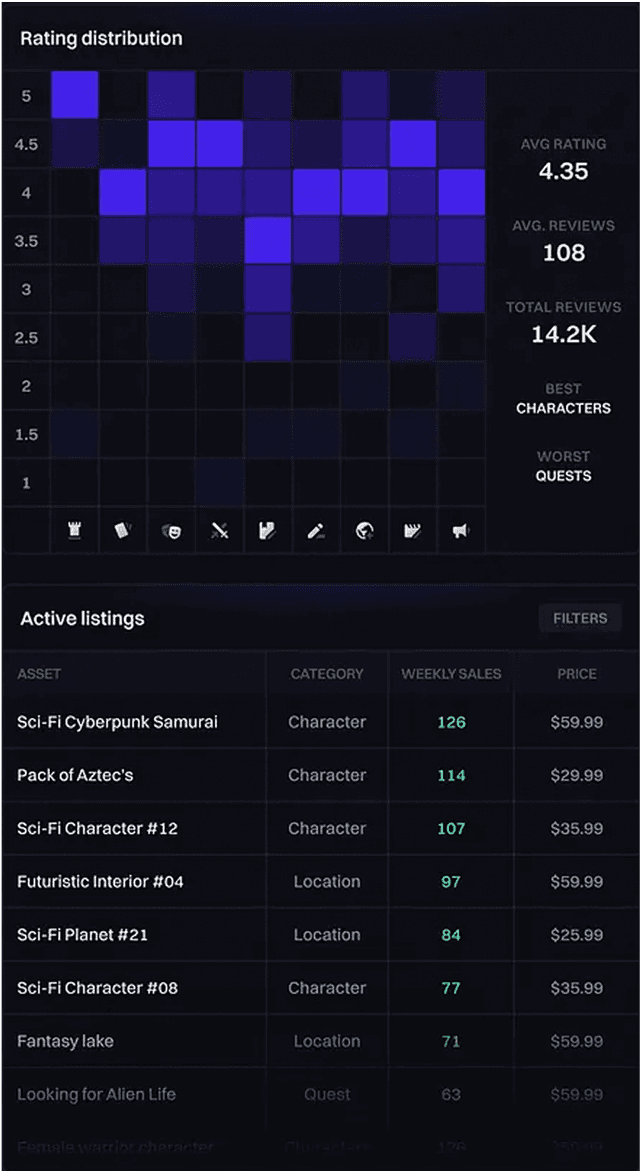Screen dimensions: 640x1171
Task: Click the megaphone announcements category icon
Action: point(459,530)
